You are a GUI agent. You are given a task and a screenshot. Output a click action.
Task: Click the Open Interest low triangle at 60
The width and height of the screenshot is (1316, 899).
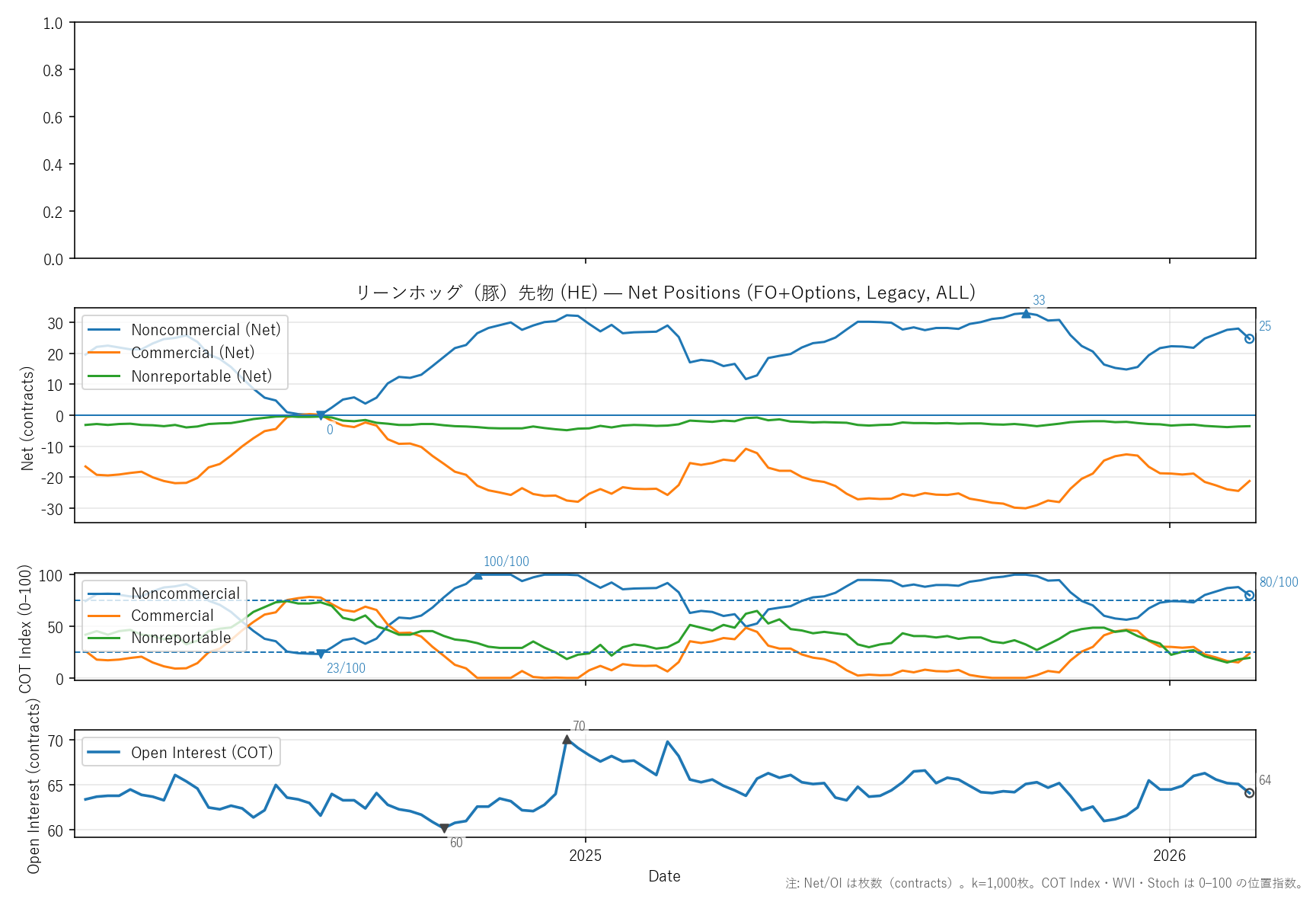(x=444, y=829)
